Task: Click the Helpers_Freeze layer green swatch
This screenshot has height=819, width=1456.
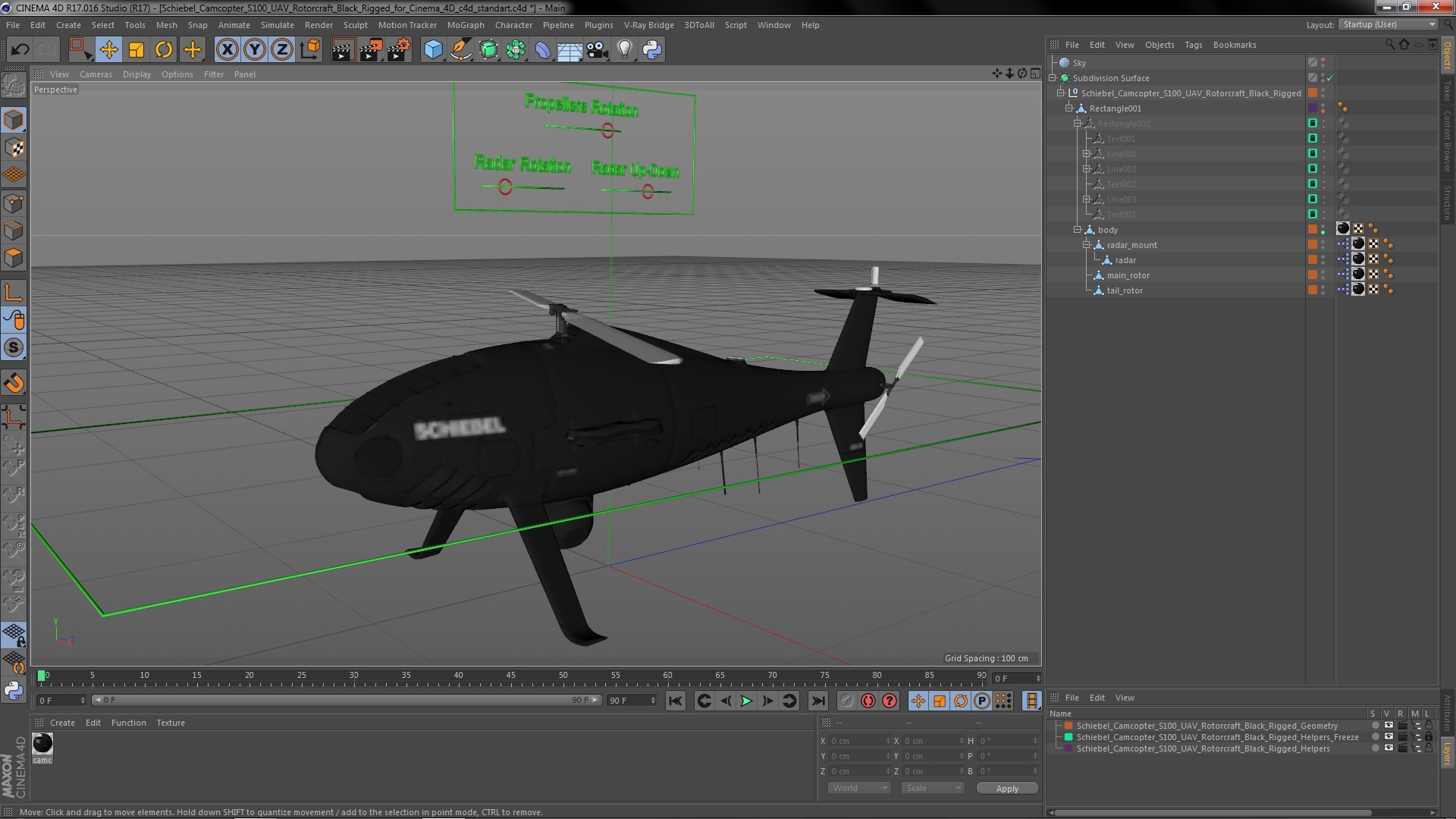Action: [1068, 737]
